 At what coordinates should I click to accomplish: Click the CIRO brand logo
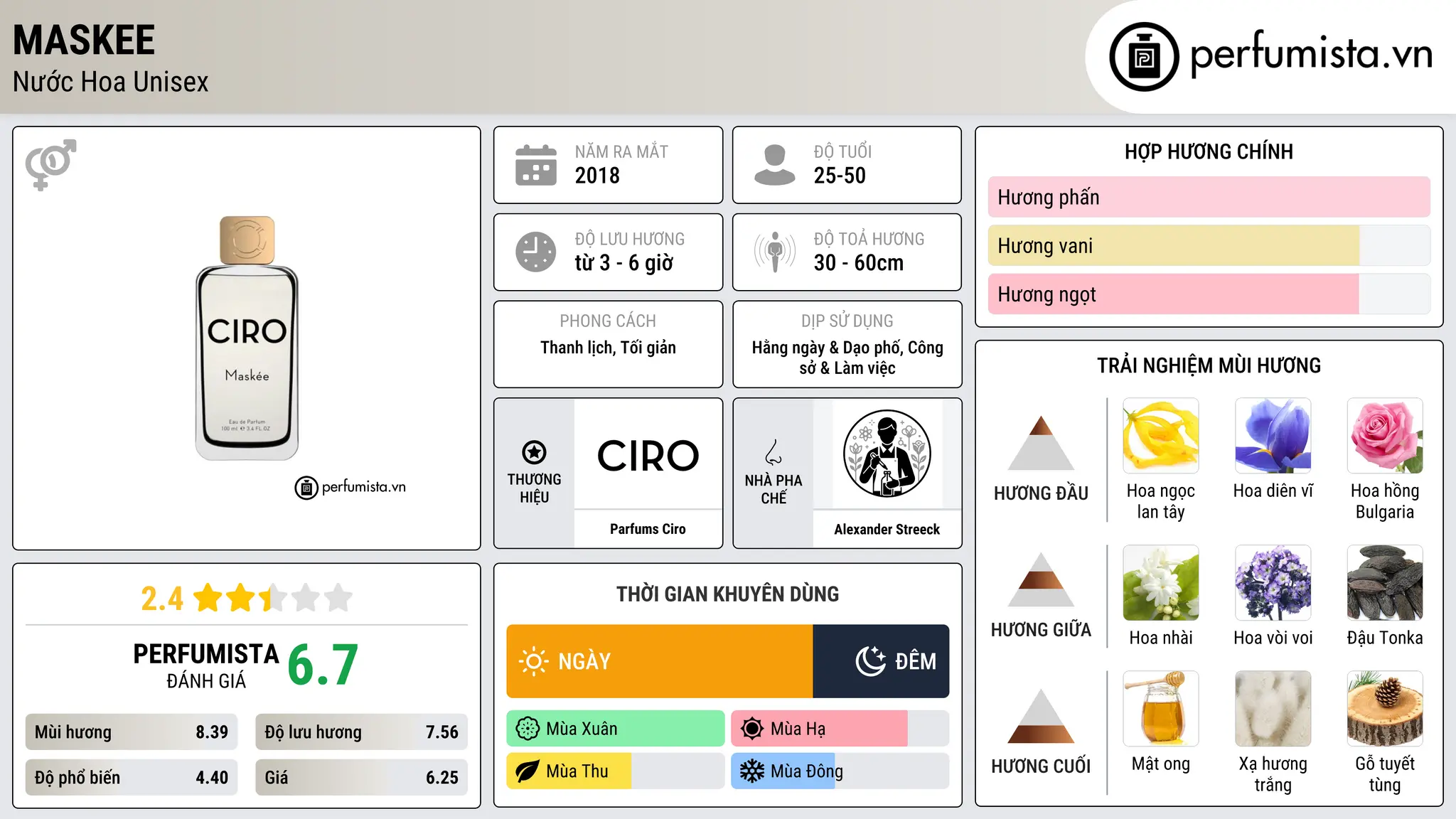(x=648, y=456)
